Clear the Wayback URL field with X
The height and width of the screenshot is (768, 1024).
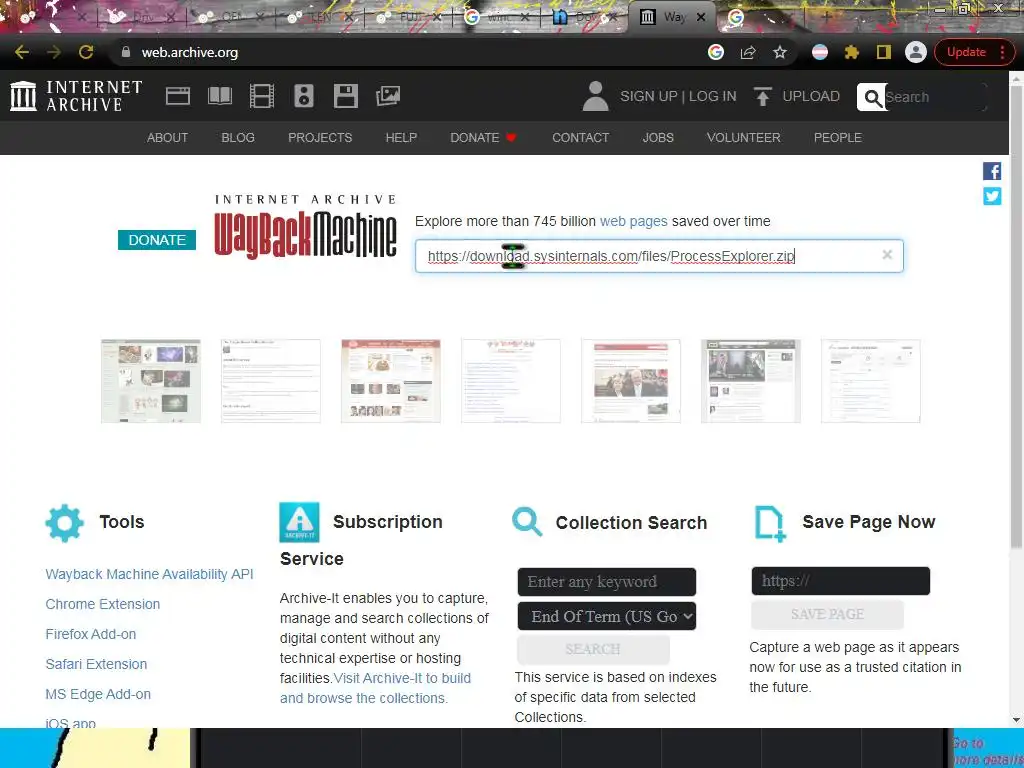point(887,255)
